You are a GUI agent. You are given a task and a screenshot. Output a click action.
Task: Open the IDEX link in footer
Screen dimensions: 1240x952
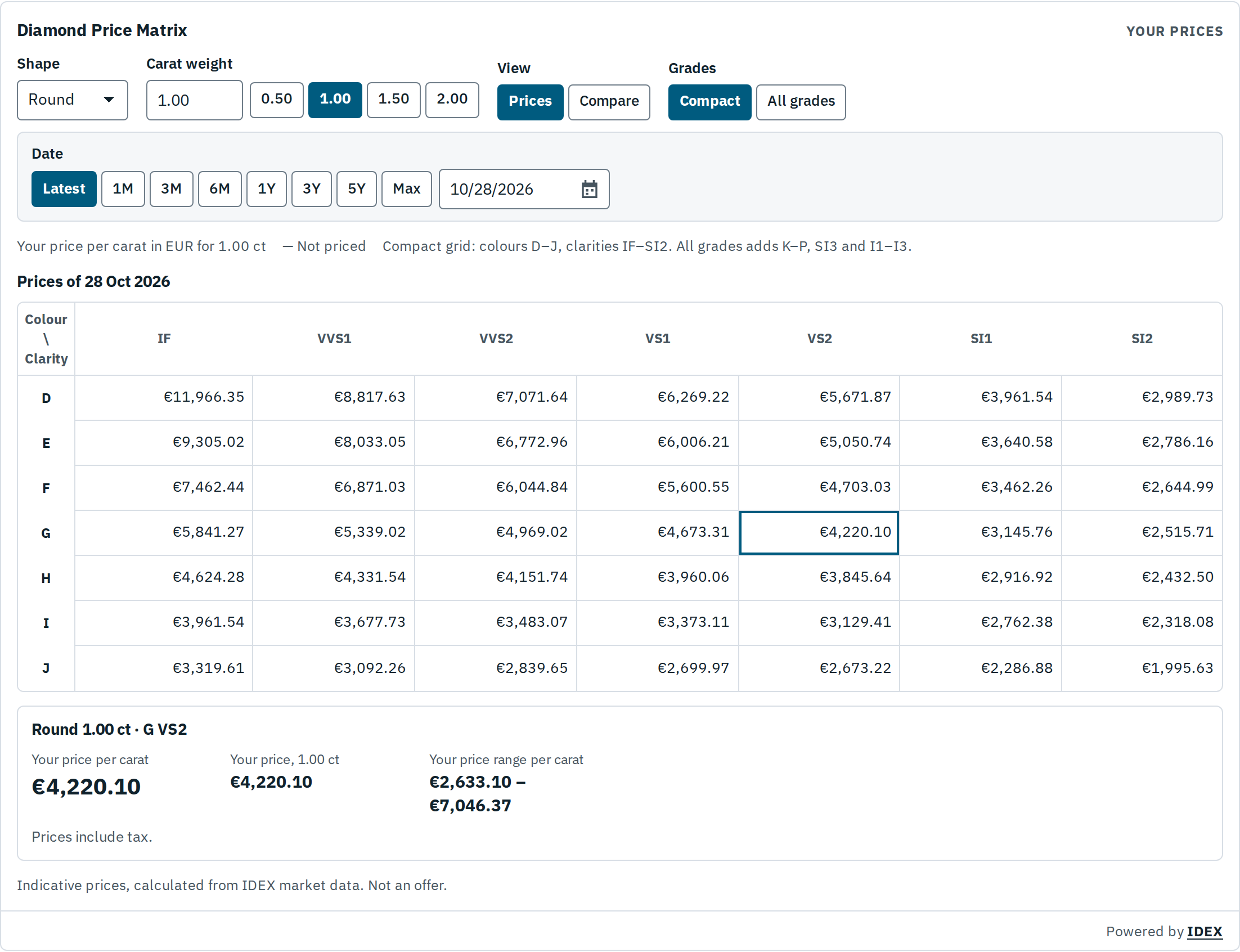click(1205, 931)
